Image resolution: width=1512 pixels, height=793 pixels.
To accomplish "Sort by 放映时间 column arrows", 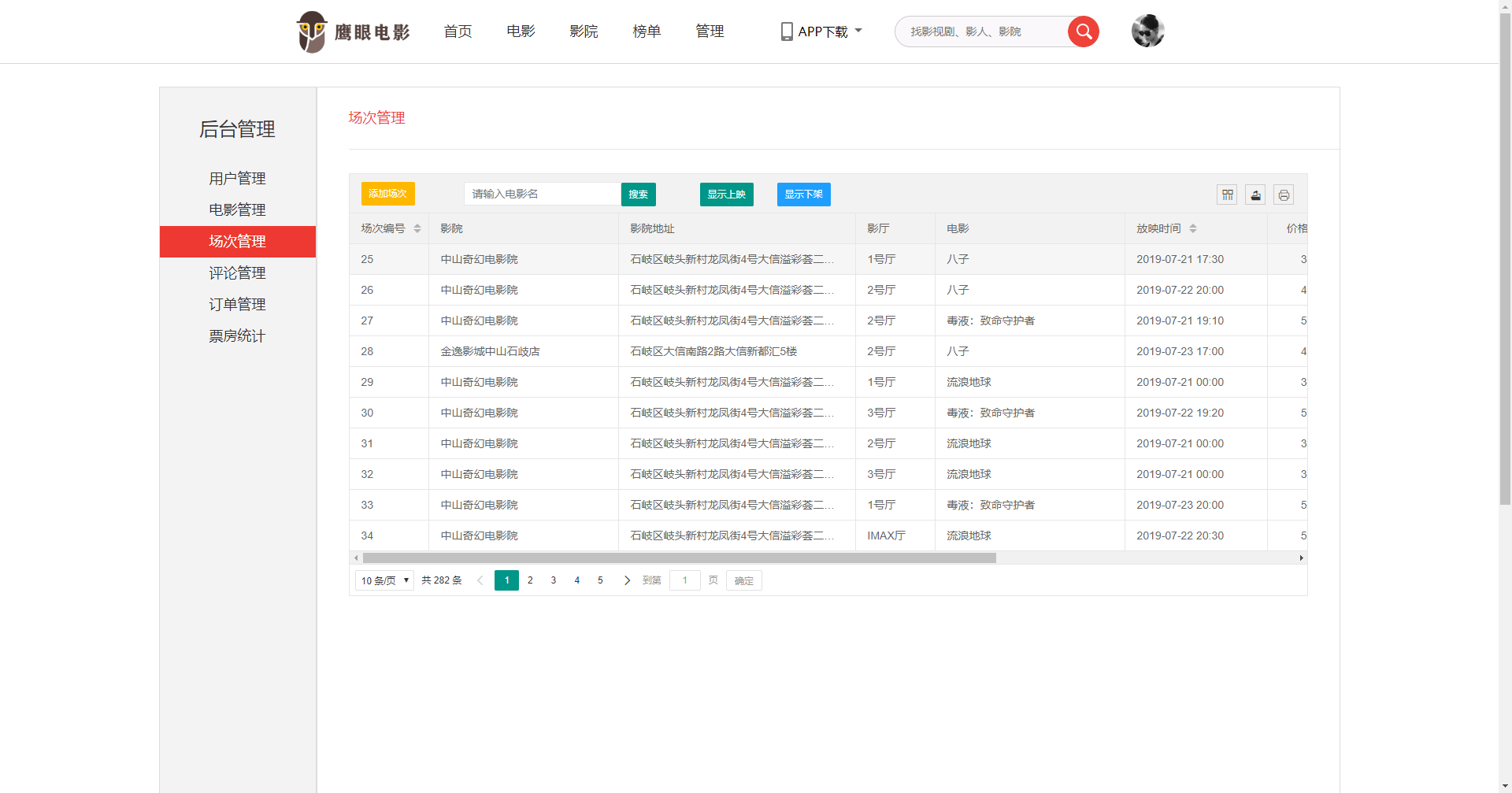I will (1193, 228).
